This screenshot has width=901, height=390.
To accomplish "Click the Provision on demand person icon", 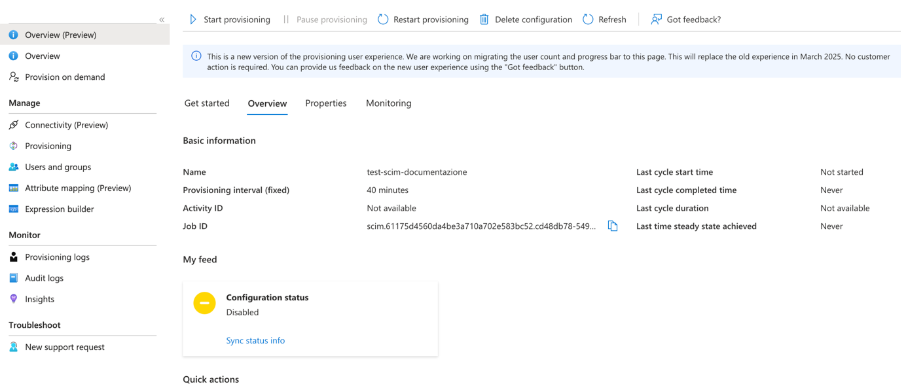I will [x=14, y=77].
